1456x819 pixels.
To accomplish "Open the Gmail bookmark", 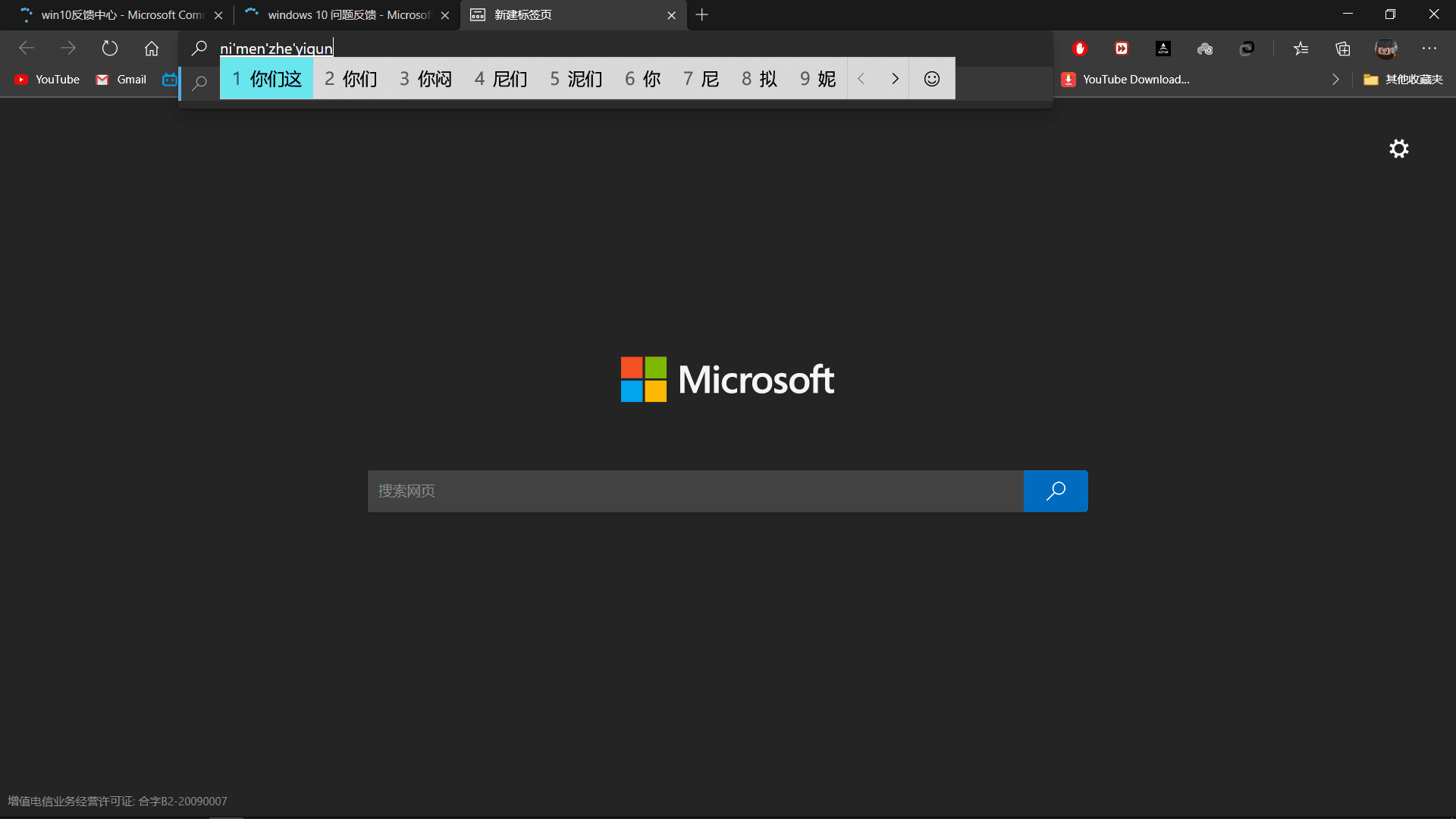I will (121, 80).
